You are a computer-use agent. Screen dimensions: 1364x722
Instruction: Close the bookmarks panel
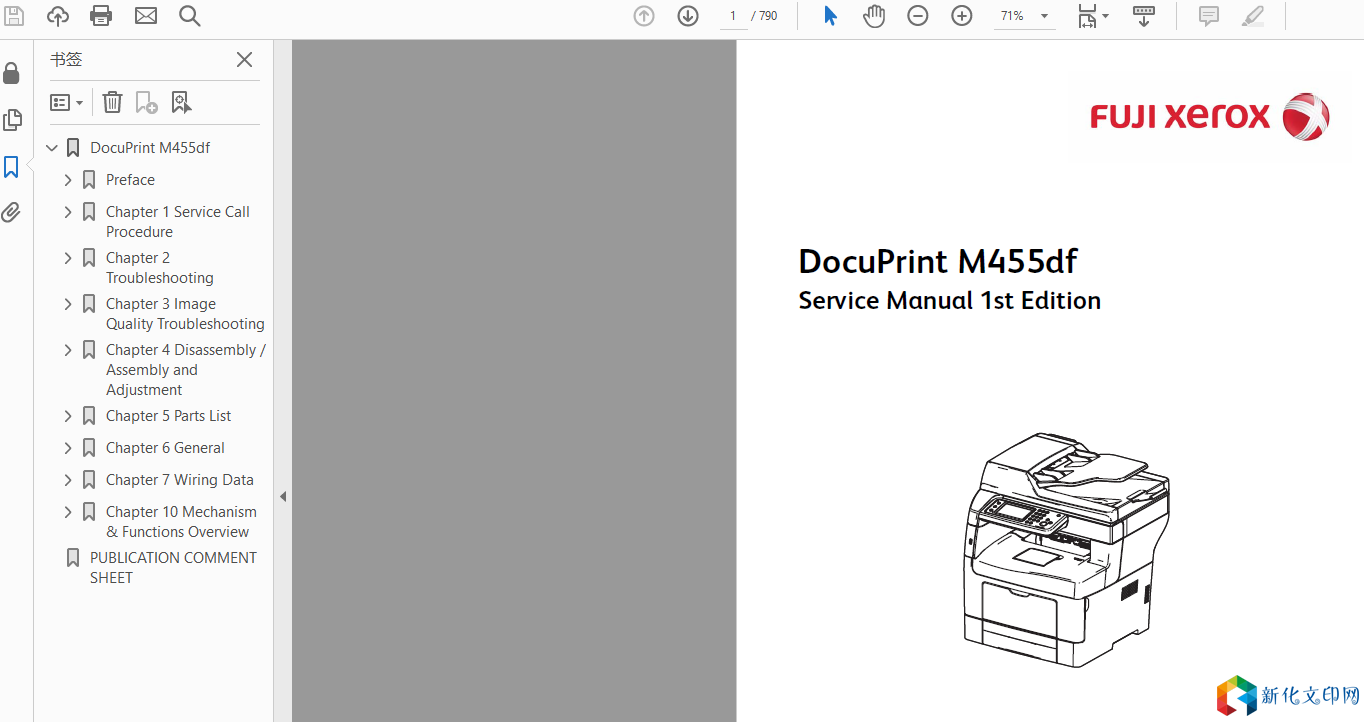(244, 60)
